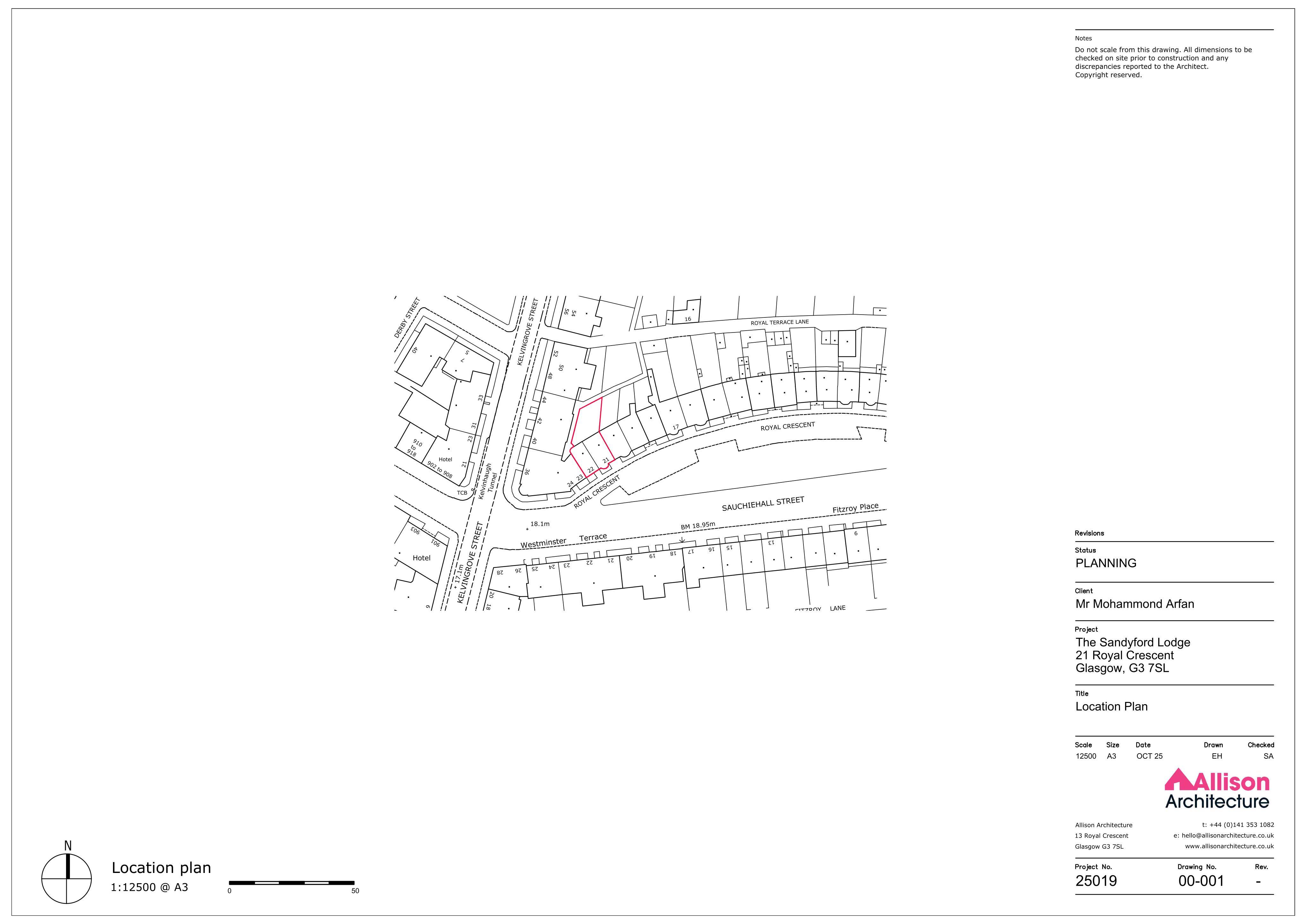Click the 'PLANNING' status text
Viewport: 1307px width, 924px height.
pos(1105,563)
